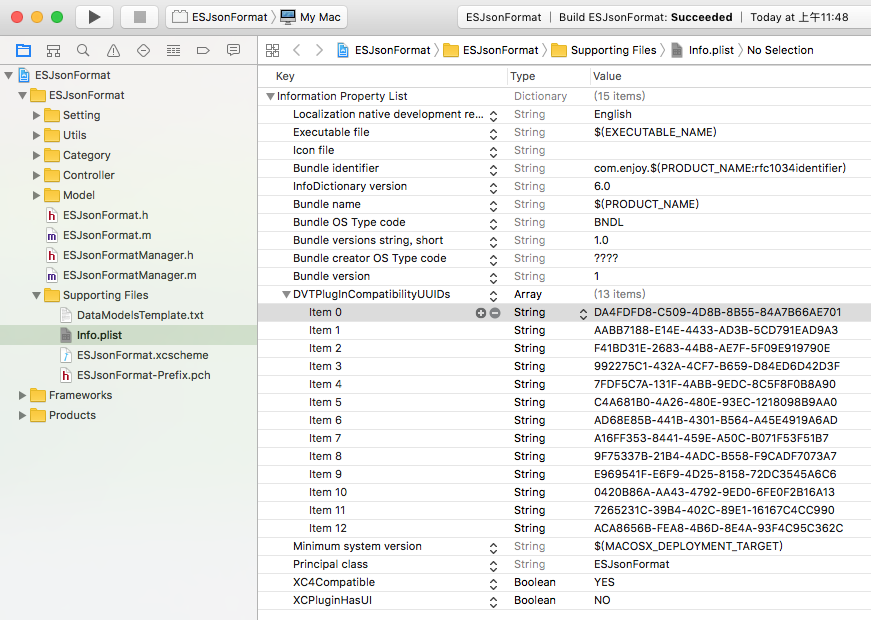The image size is (871, 620).
Task: Click the Value column header
Action: click(x=607, y=76)
